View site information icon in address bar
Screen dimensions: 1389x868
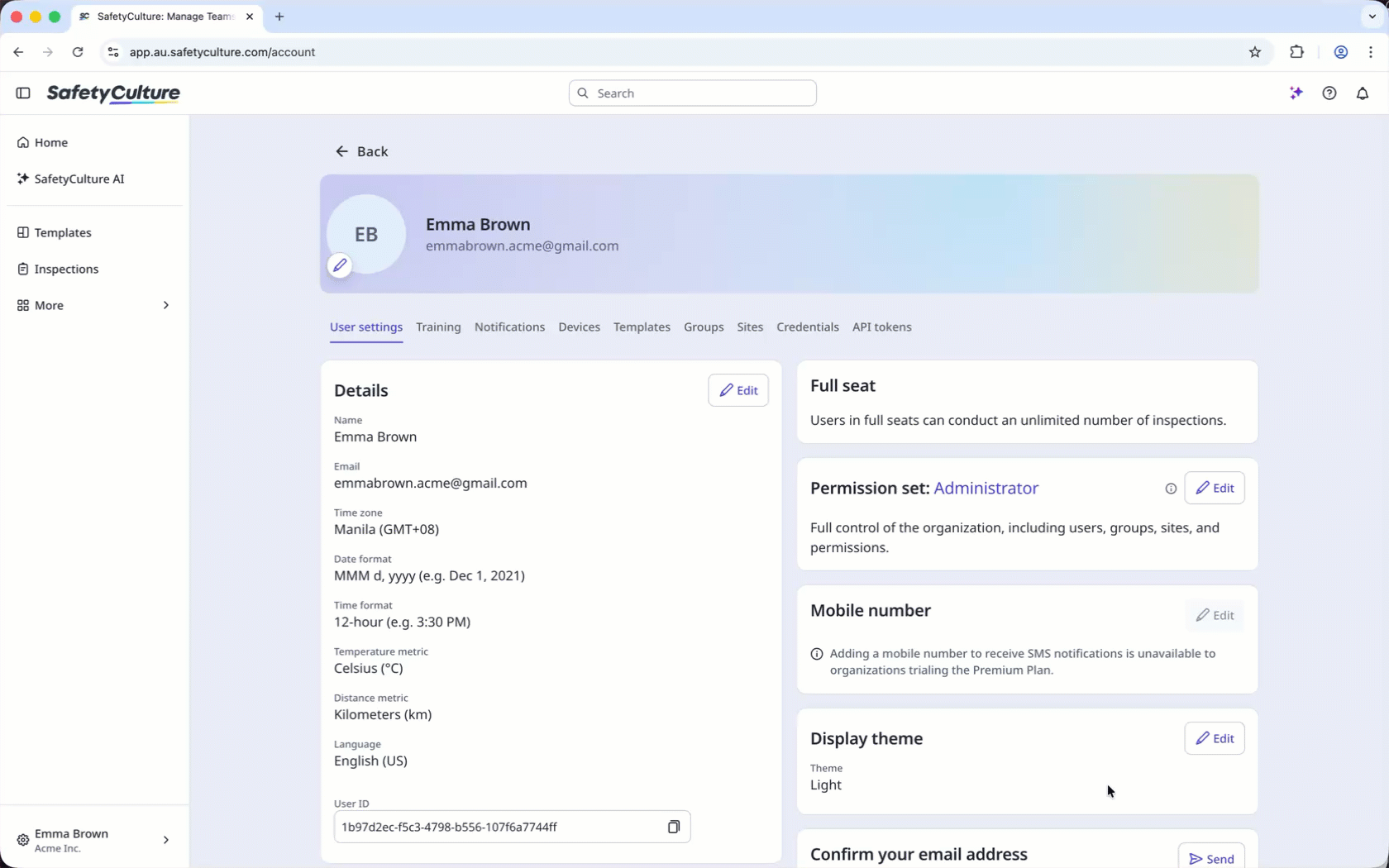point(113,52)
